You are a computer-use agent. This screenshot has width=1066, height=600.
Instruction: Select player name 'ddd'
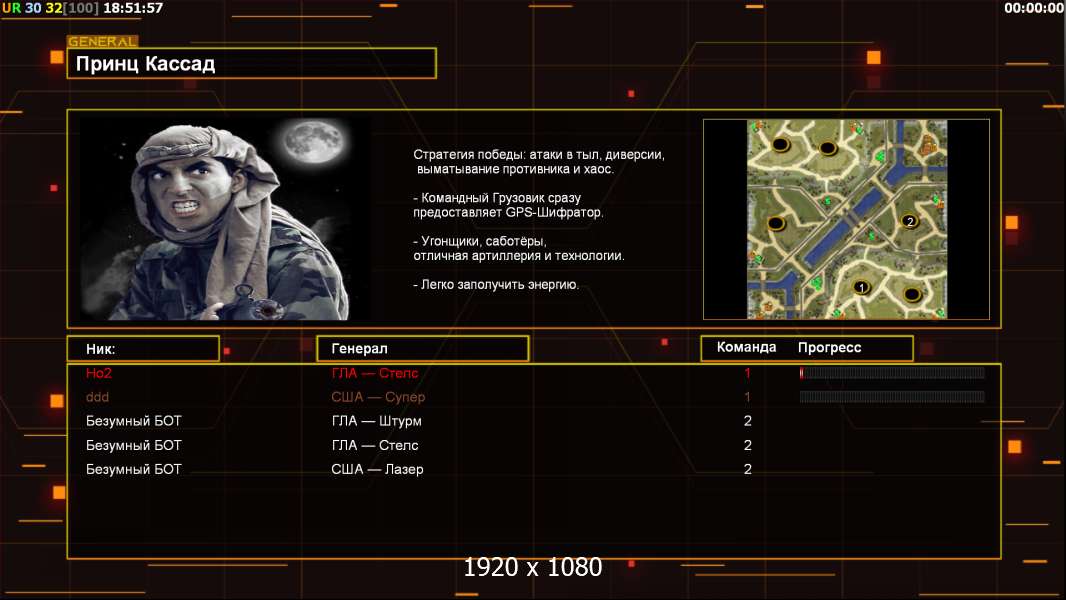pyautogui.click(x=97, y=397)
